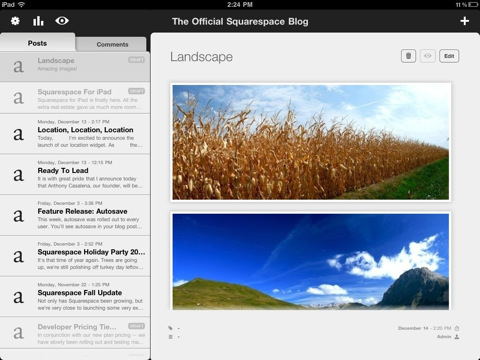Viewport: 480px width, 360px height.
Task: Tap the 'a' icon beside Feature Release: Autosave
Action: pos(18,216)
